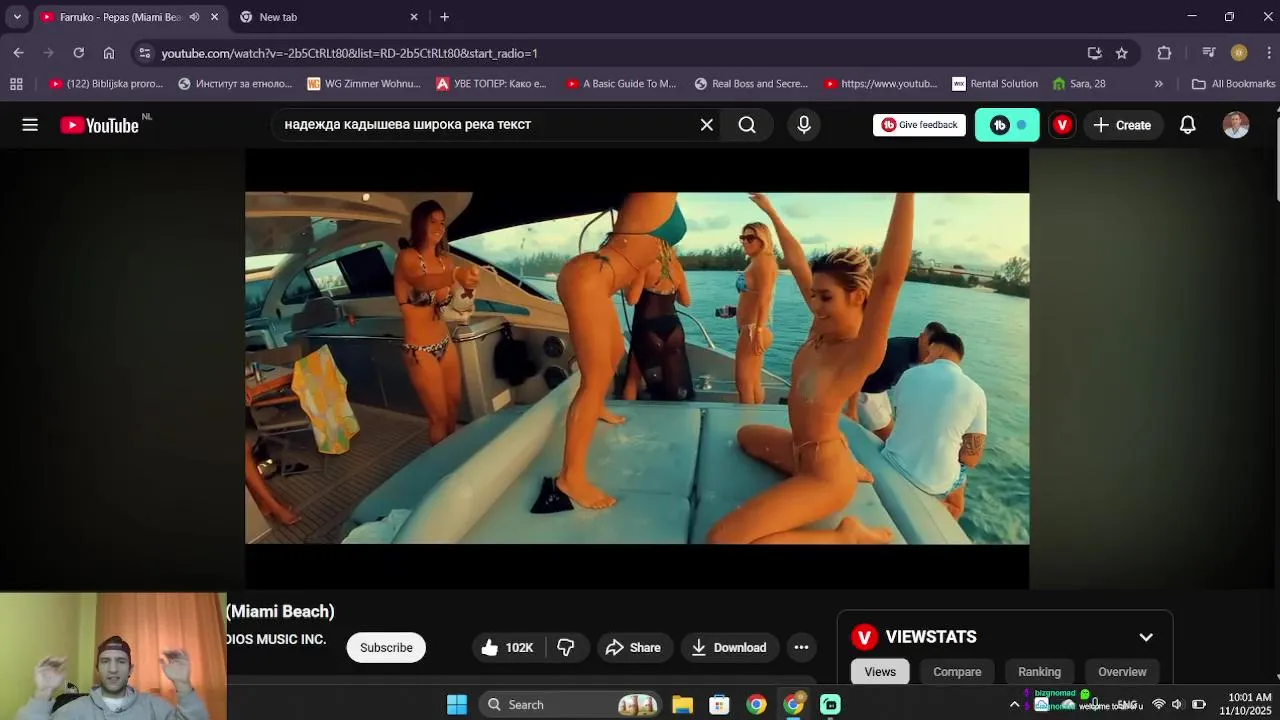The image size is (1280, 720).
Task: Open the Real Boss and Secre... bookmark
Action: pos(751,84)
